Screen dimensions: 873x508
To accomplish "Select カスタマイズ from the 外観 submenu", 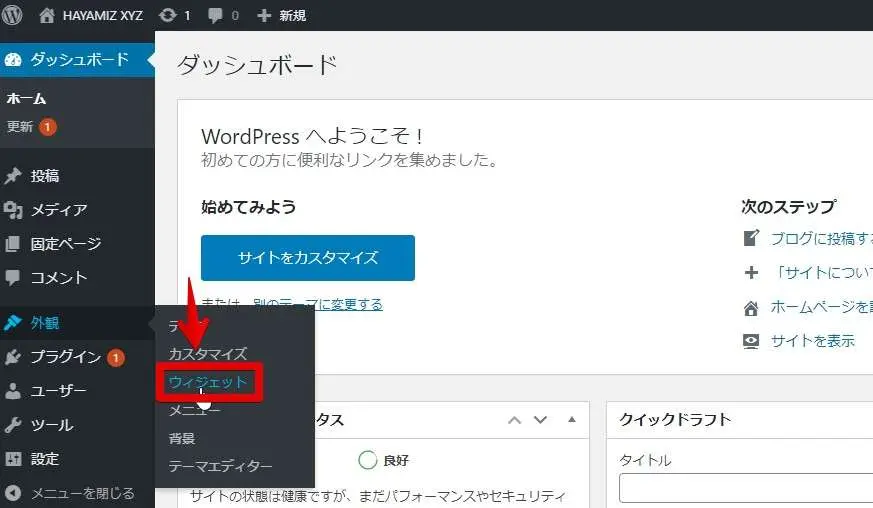I will [x=207, y=354].
